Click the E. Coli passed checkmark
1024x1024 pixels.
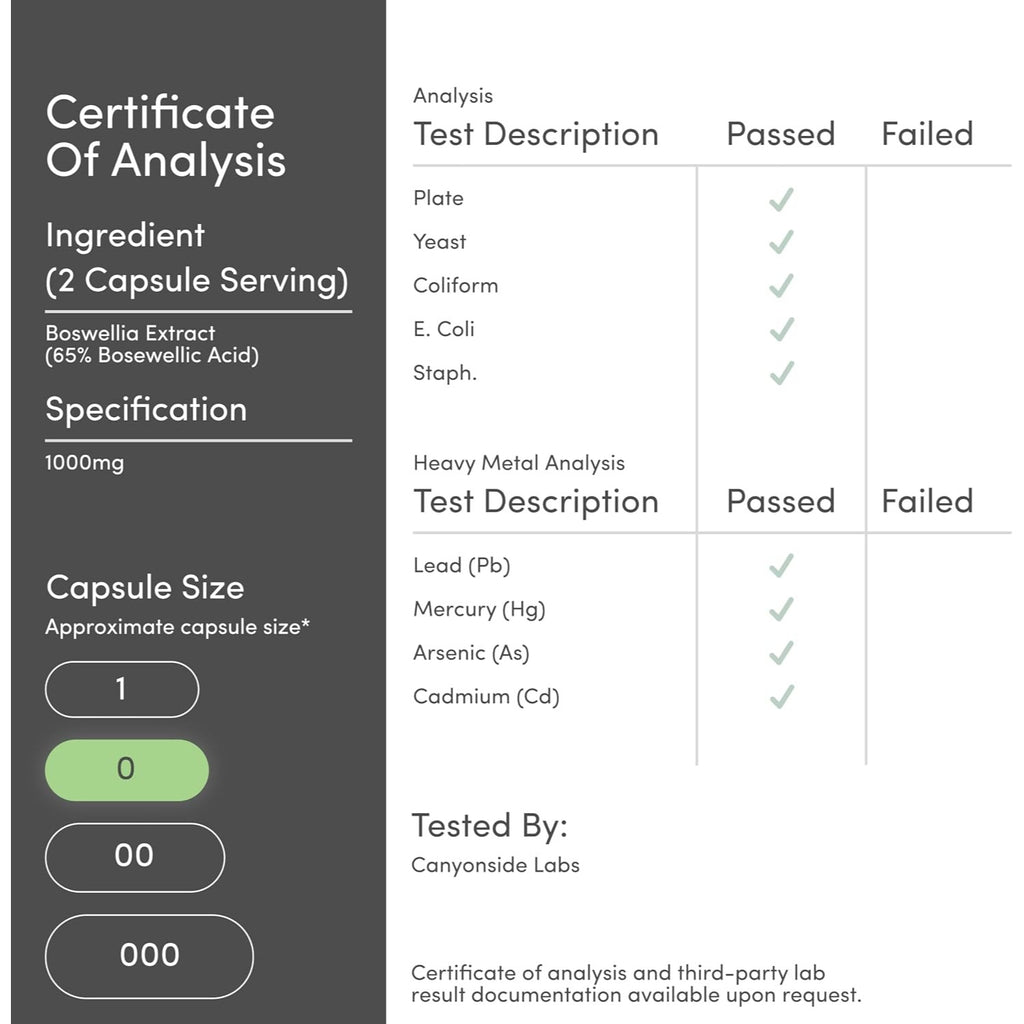coord(781,329)
